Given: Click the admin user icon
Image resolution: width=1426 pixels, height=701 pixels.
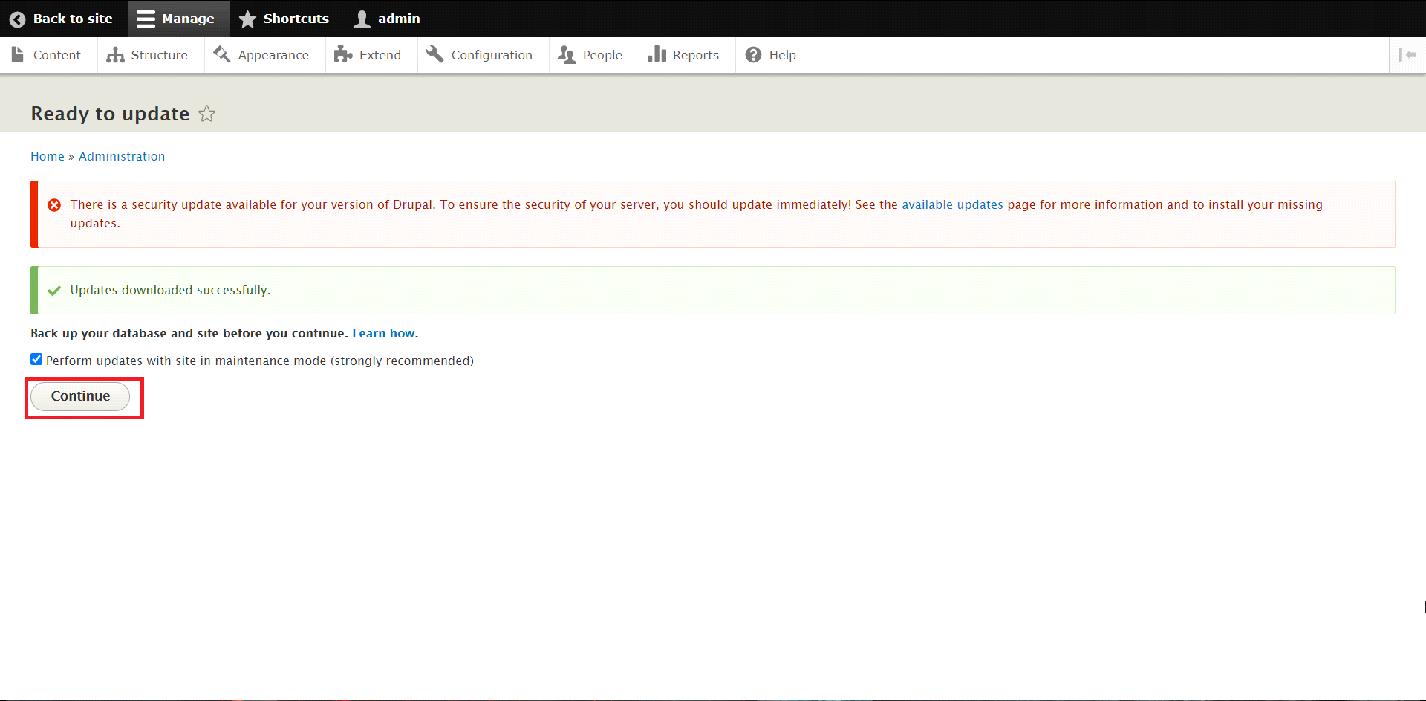Looking at the screenshot, I should coord(362,19).
